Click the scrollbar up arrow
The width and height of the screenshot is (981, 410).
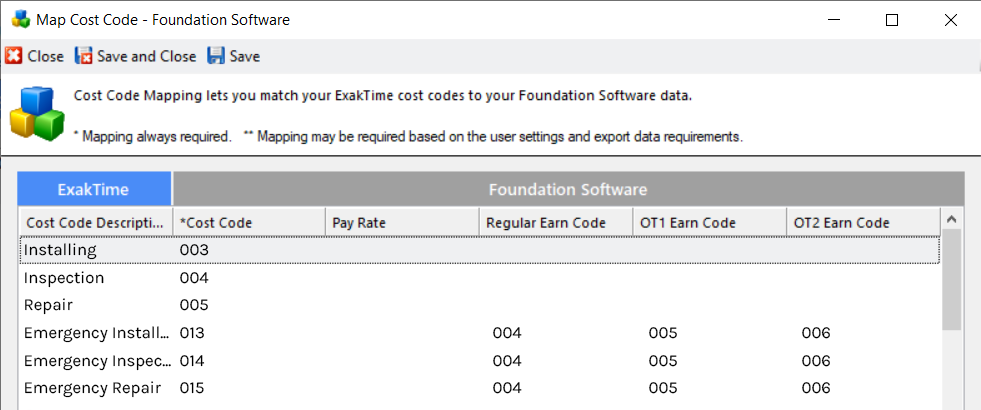[x=952, y=219]
